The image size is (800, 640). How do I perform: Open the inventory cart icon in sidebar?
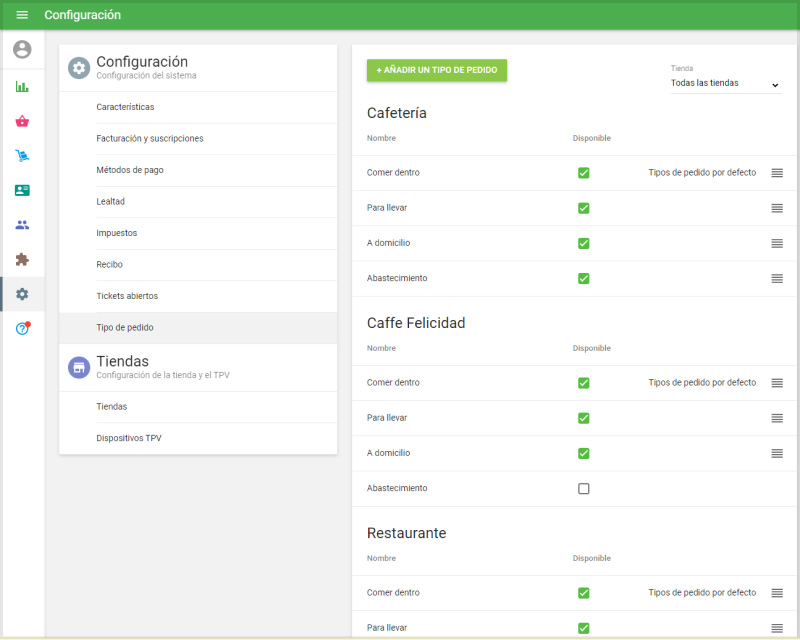(22, 156)
